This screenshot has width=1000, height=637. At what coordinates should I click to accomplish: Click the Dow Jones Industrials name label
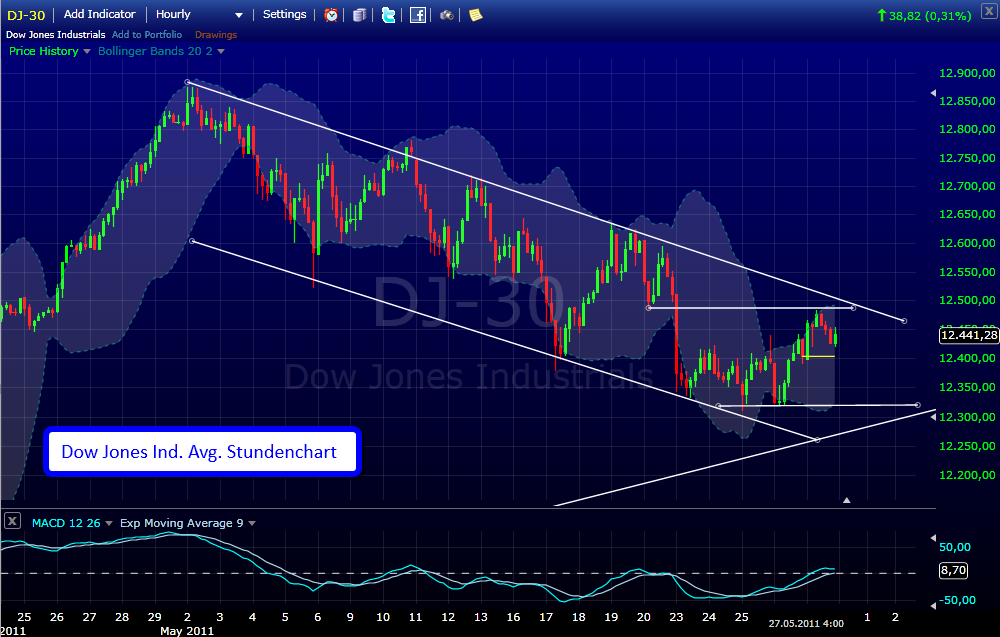[x=55, y=34]
